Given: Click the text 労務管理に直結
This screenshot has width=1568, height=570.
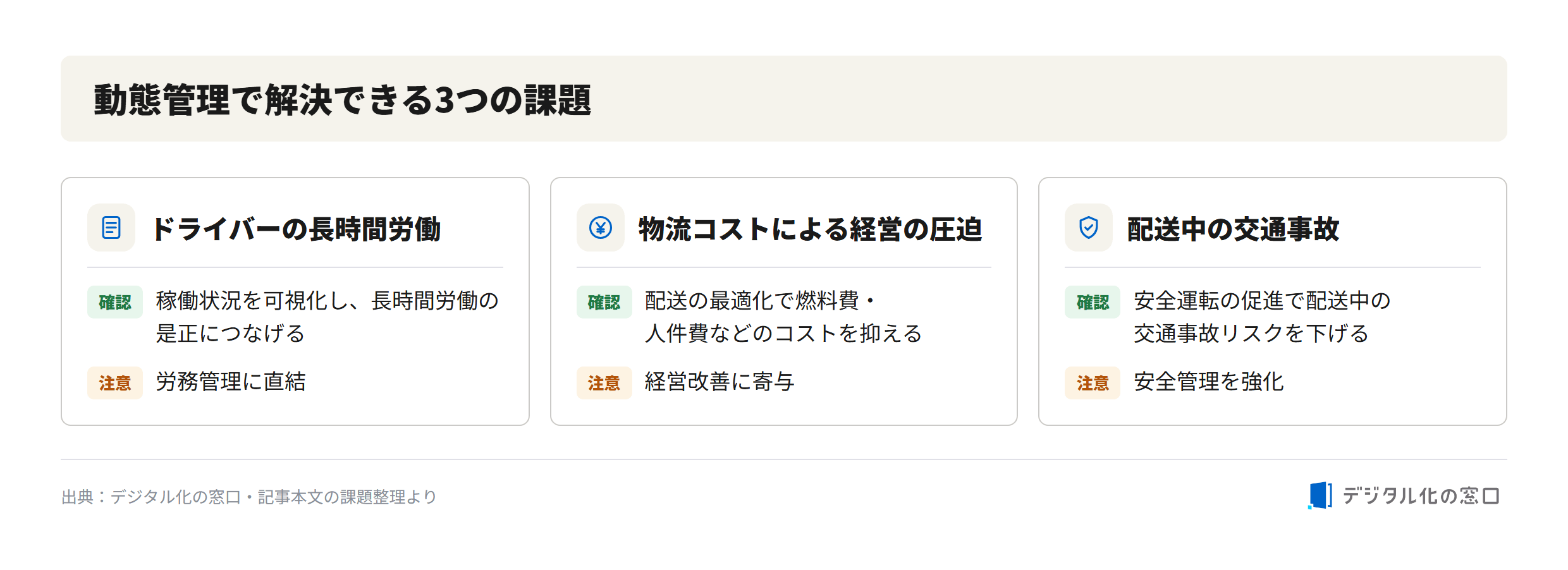Looking at the screenshot, I should tap(231, 382).
